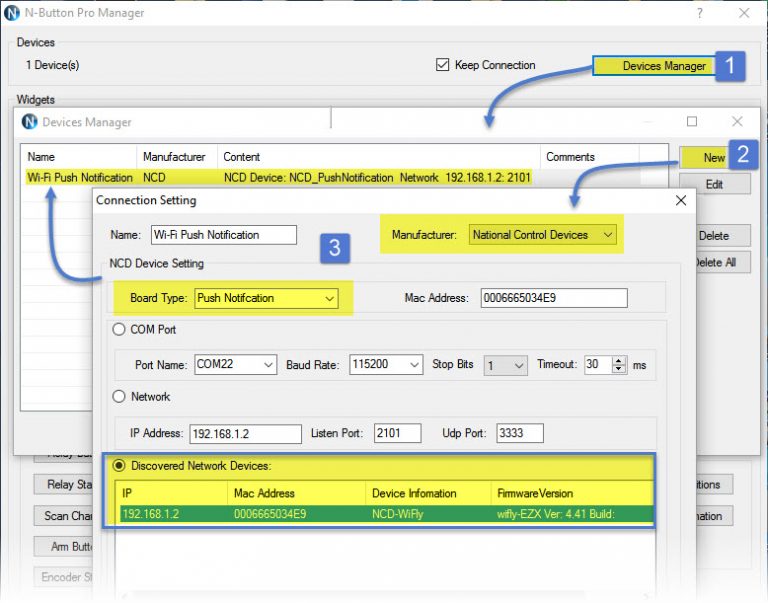Click the New device button

pyautogui.click(x=713, y=157)
